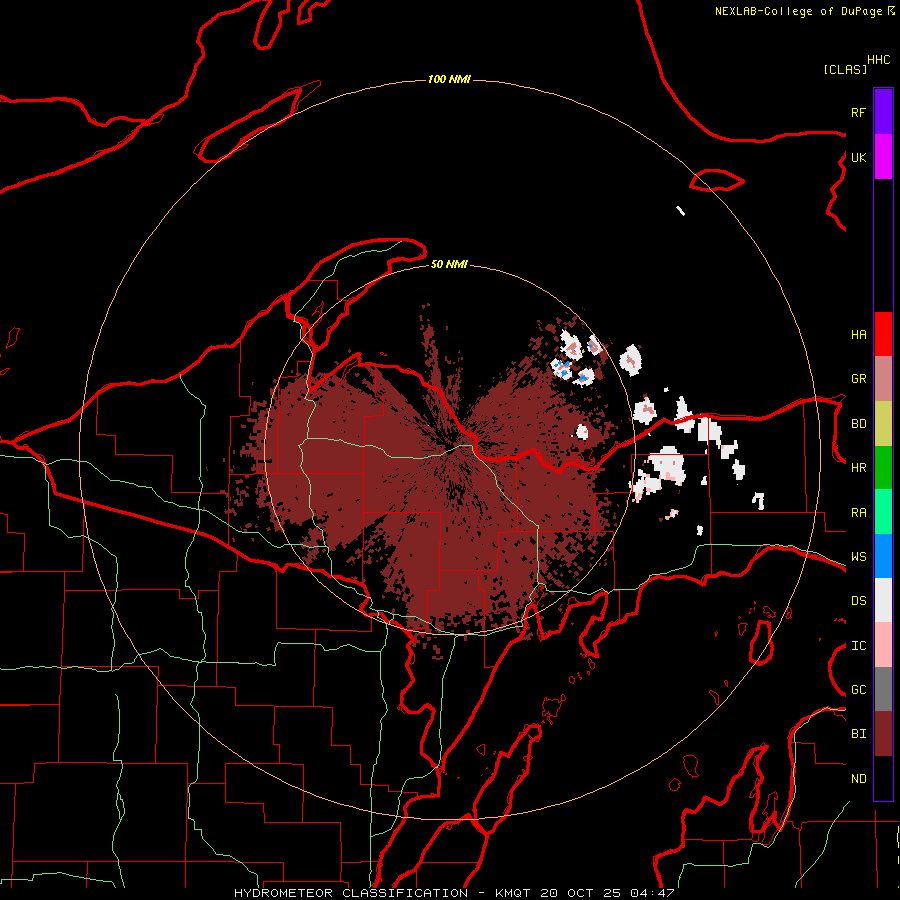Viewport: 900px width, 900px height.
Task: Click the RA legend label
Action: tap(858, 513)
